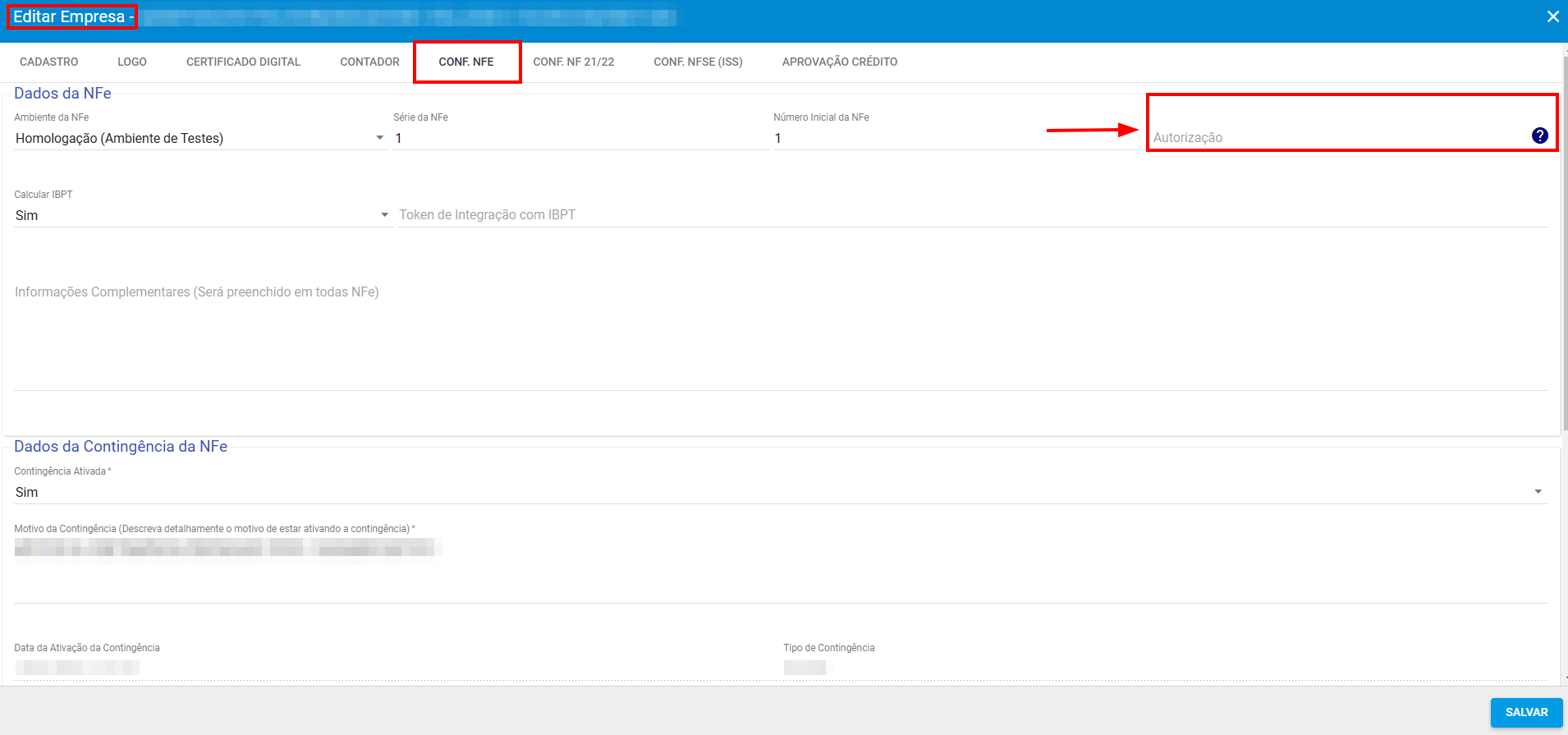Close the Editar Empresa dialog
This screenshot has height=735, width=1568.
tap(1552, 16)
